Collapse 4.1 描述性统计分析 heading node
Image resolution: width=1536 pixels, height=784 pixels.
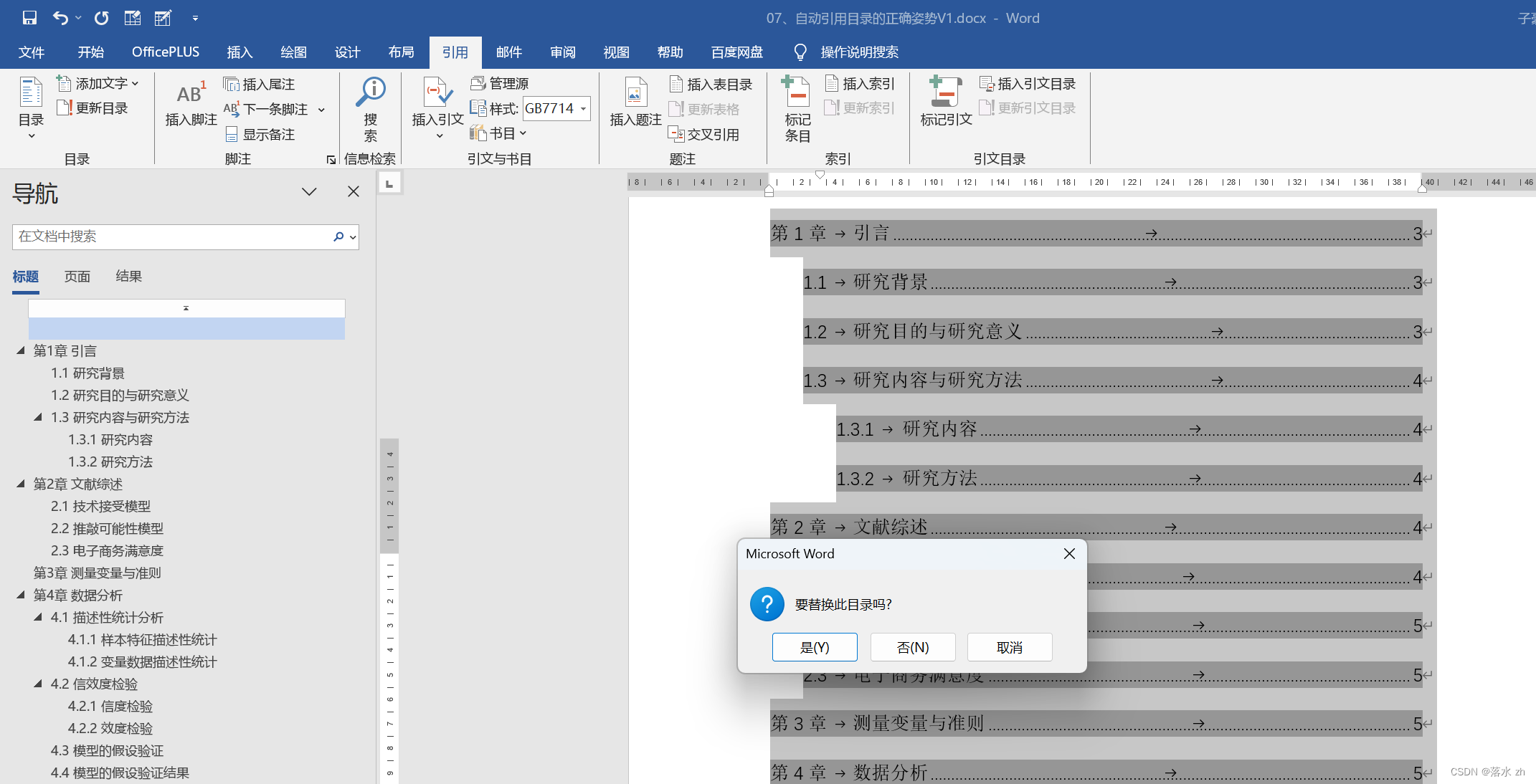[38, 617]
